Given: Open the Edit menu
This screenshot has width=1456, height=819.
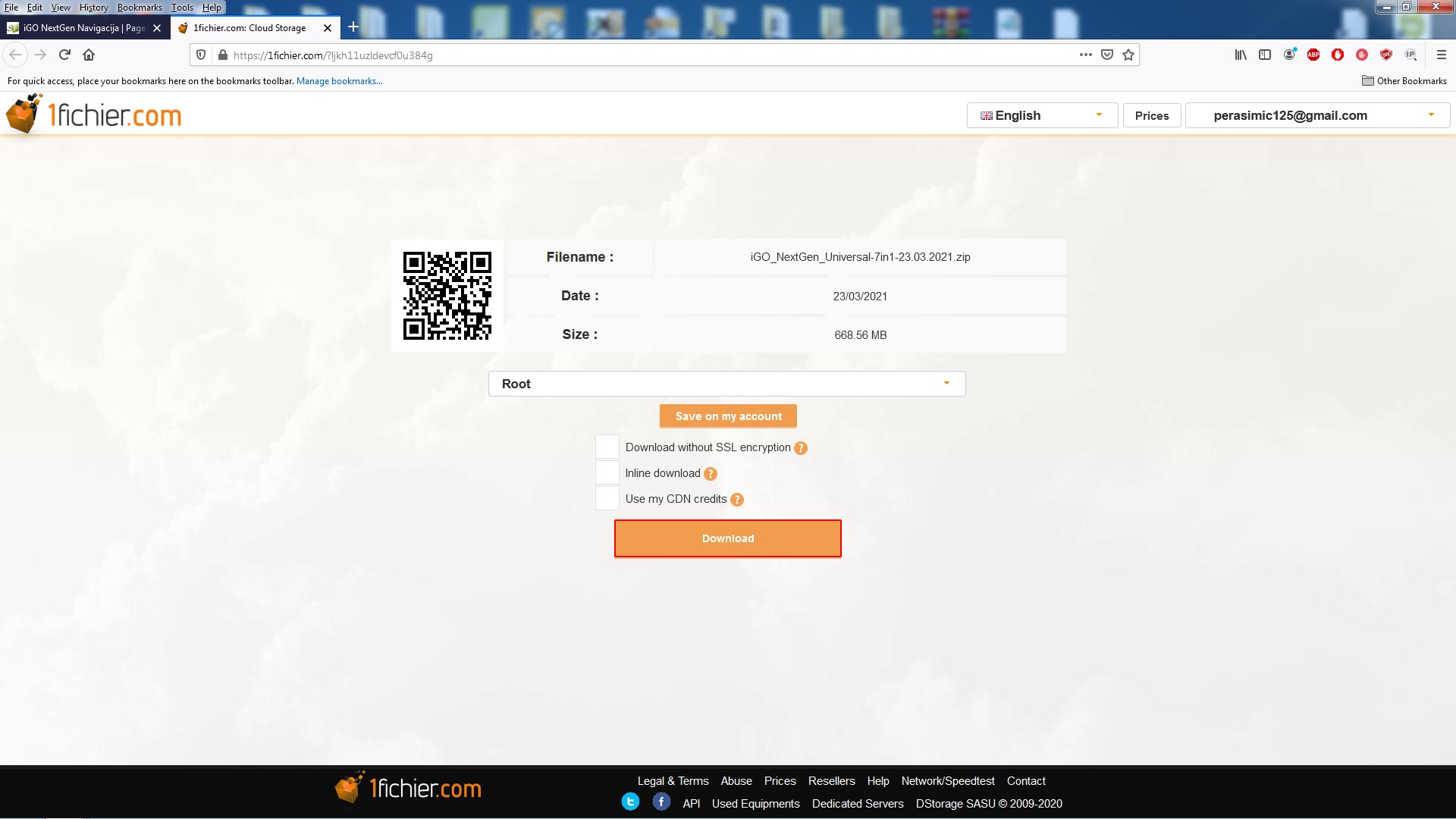Looking at the screenshot, I should [x=35, y=8].
